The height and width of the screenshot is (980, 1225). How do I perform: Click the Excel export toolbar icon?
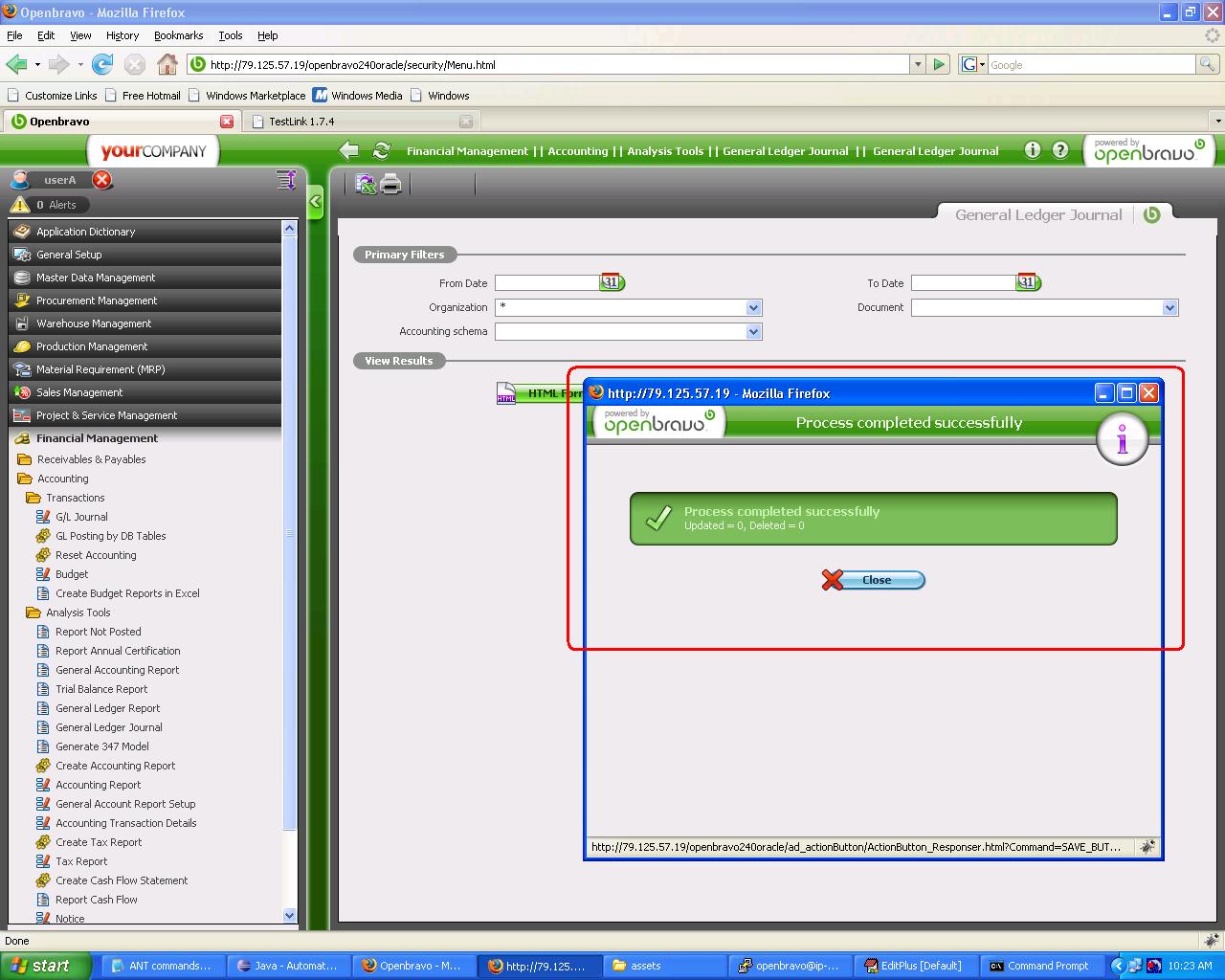point(365,184)
